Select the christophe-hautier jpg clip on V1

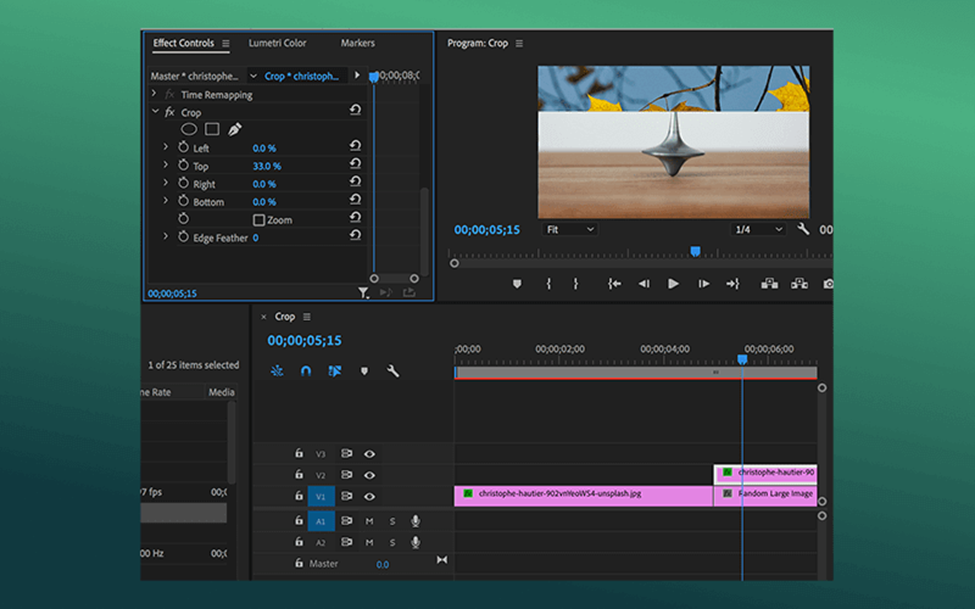coord(583,496)
